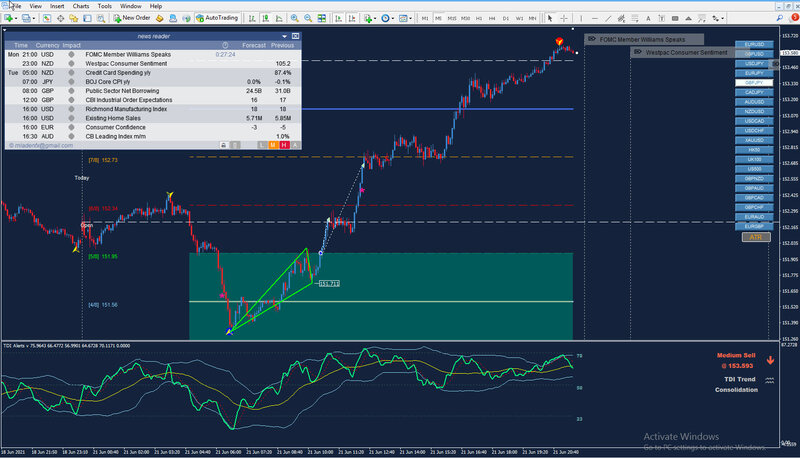The height and width of the screenshot is (458, 800).
Task: Click the FOMC Member Williams Speaks chart label
Action: pyautogui.click(x=644, y=39)
